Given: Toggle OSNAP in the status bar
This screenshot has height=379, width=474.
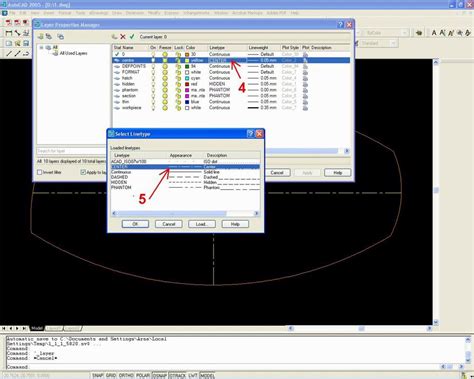Looking at the screenshot, I should (x=160, y=375).
